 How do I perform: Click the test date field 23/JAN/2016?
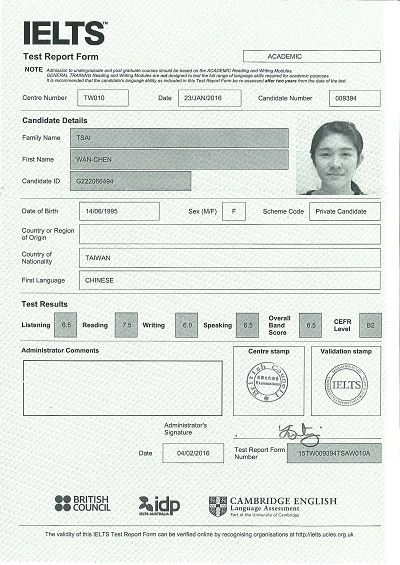(209, 98)
